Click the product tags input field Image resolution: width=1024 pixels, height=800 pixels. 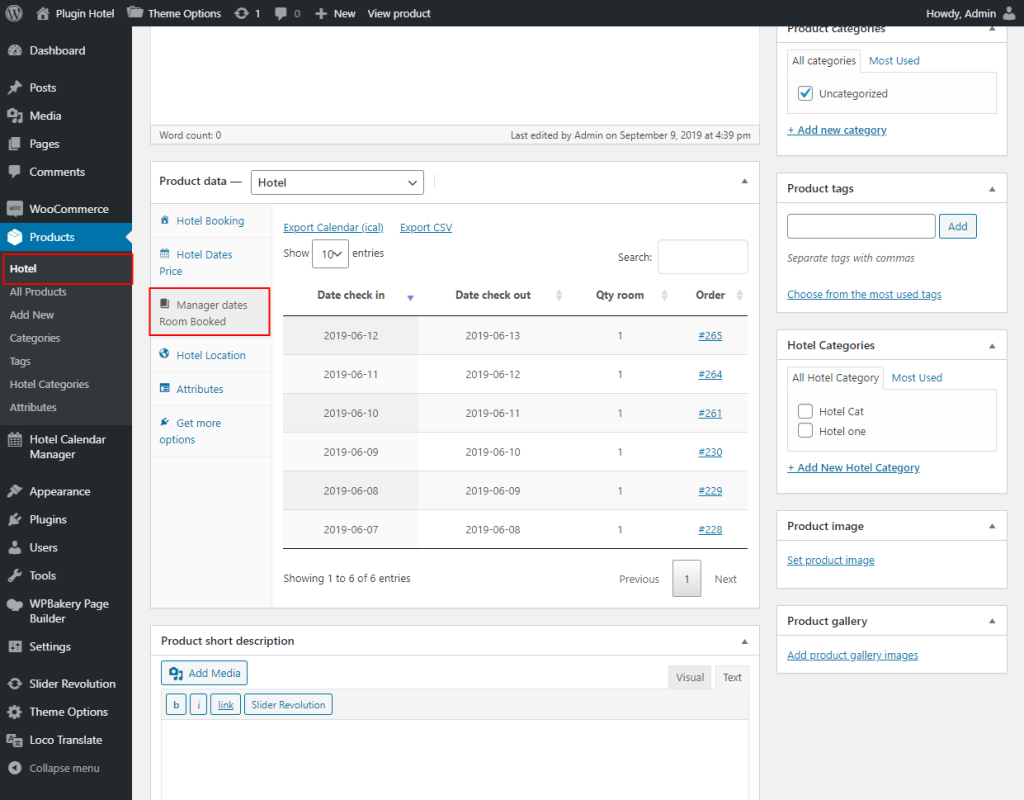pos(861,227)
